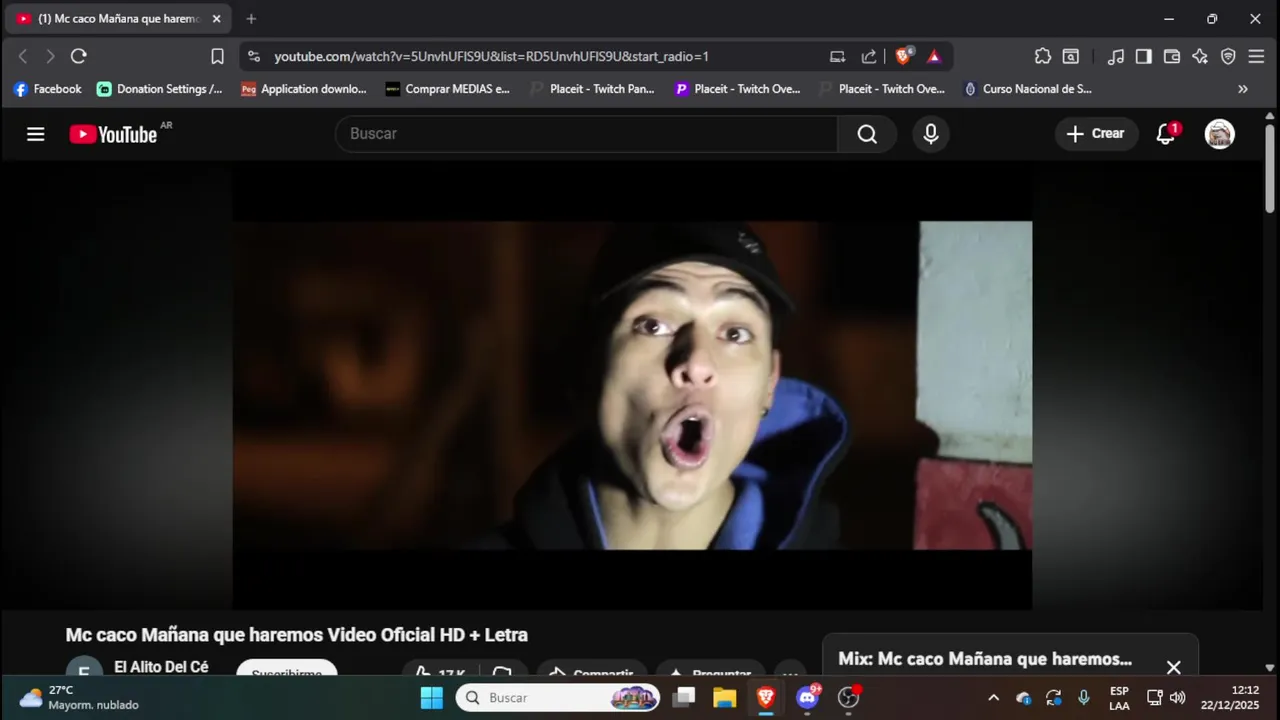
Task: Open Windows Start menu
Action: point(432,698)
